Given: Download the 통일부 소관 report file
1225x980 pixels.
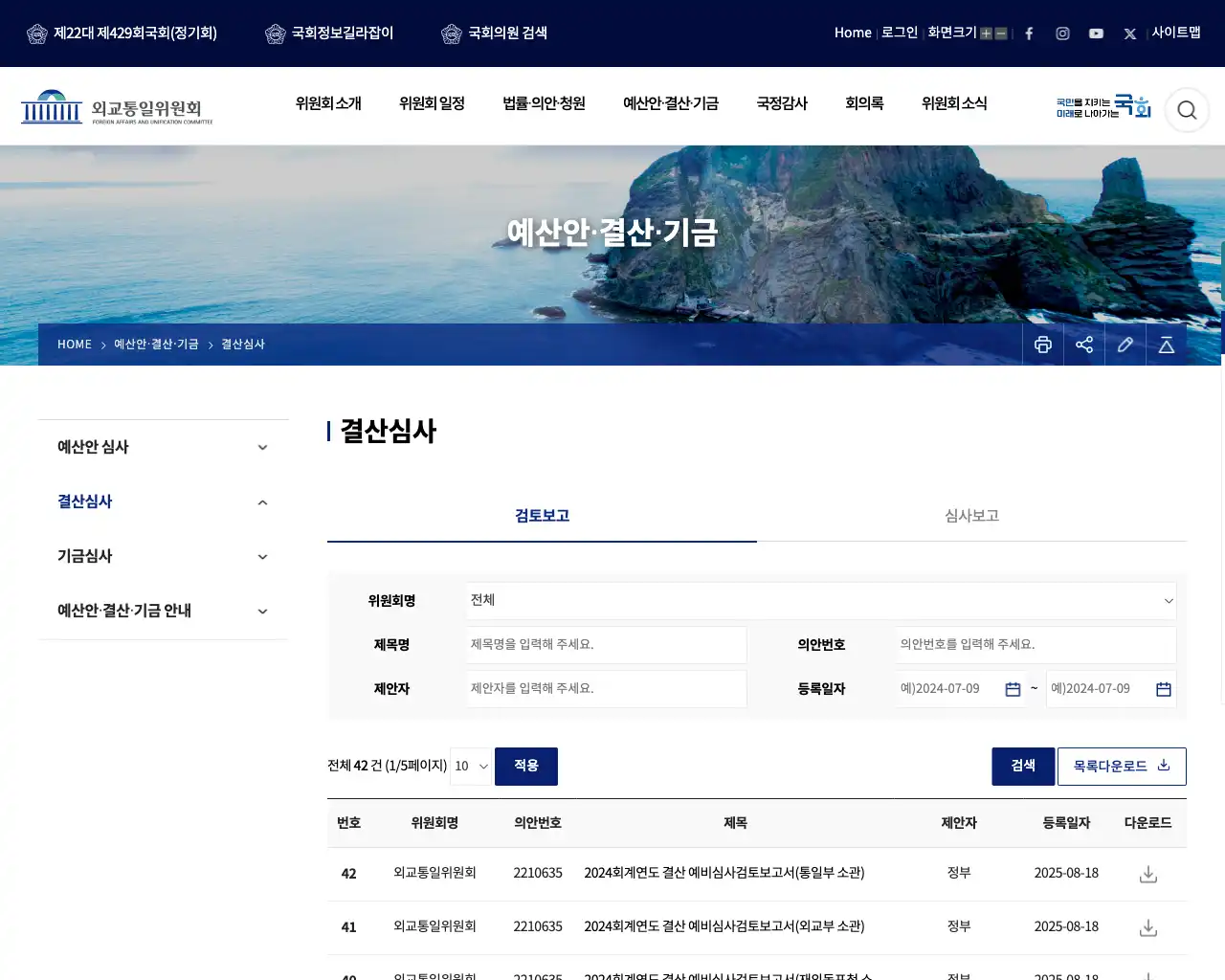Looking at the screenshot, I should [x=1148, y=874].
